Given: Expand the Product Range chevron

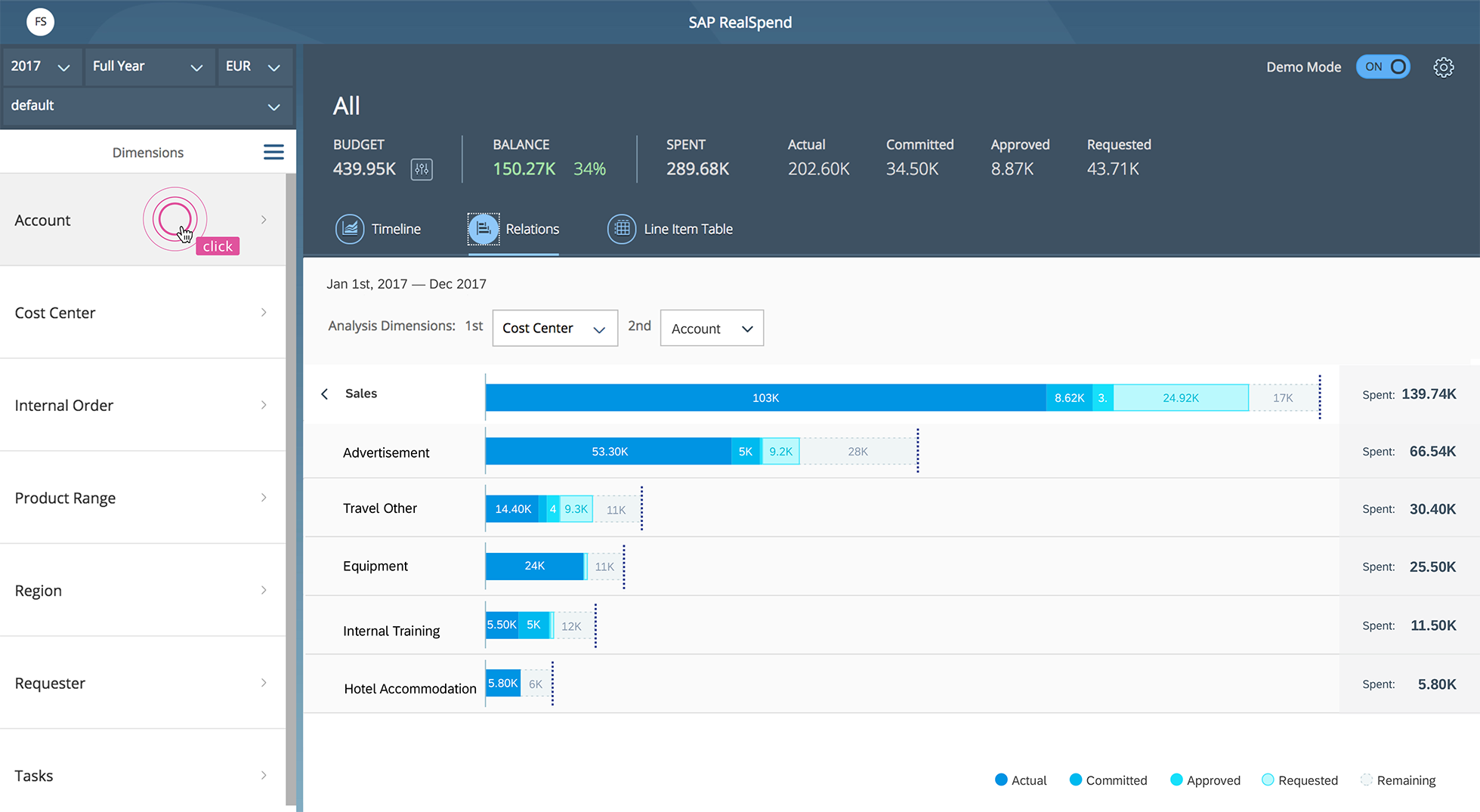Looking at the screenshot, I should point(264,498).
